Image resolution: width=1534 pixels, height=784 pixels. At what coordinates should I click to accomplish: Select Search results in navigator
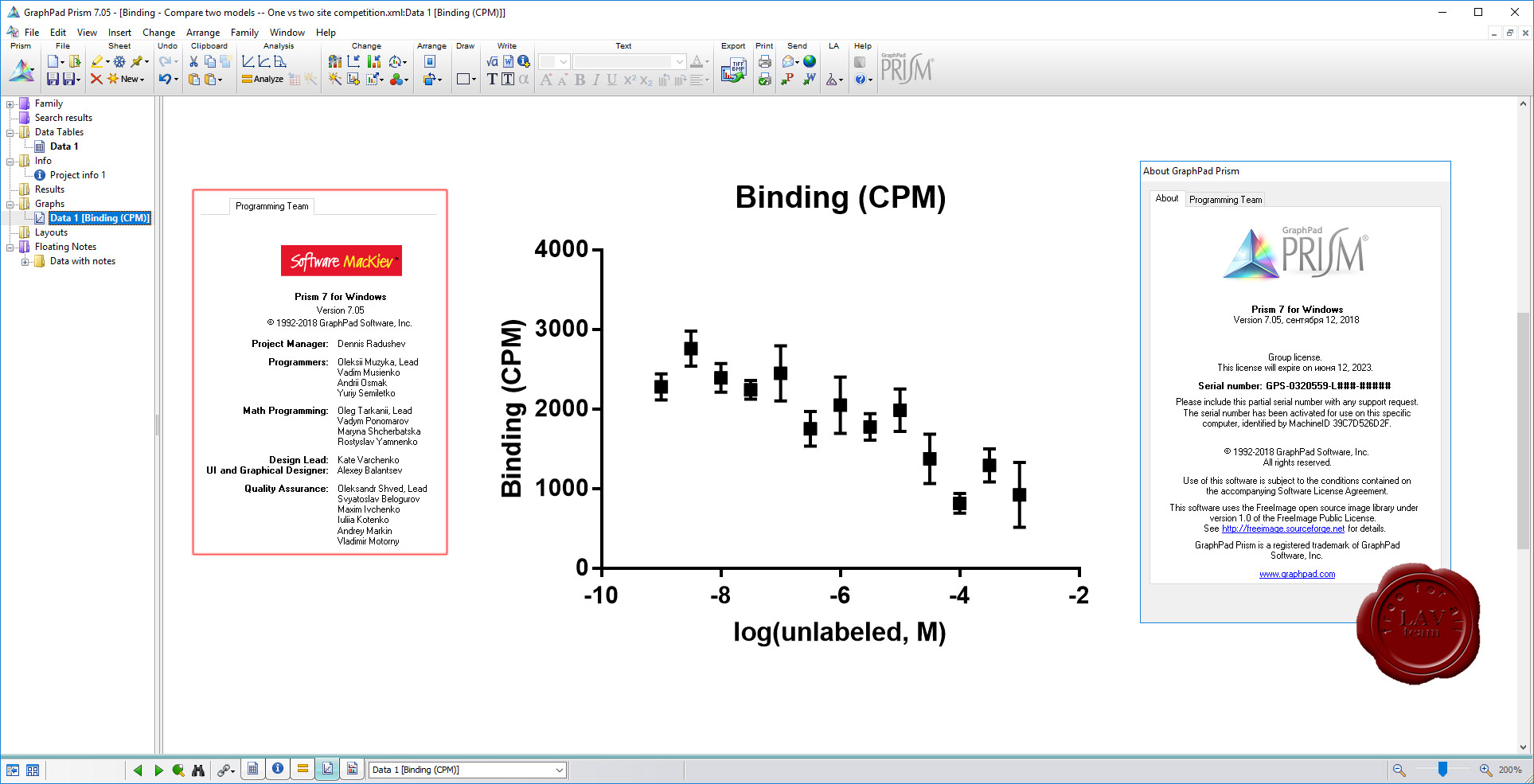(63, 118)
